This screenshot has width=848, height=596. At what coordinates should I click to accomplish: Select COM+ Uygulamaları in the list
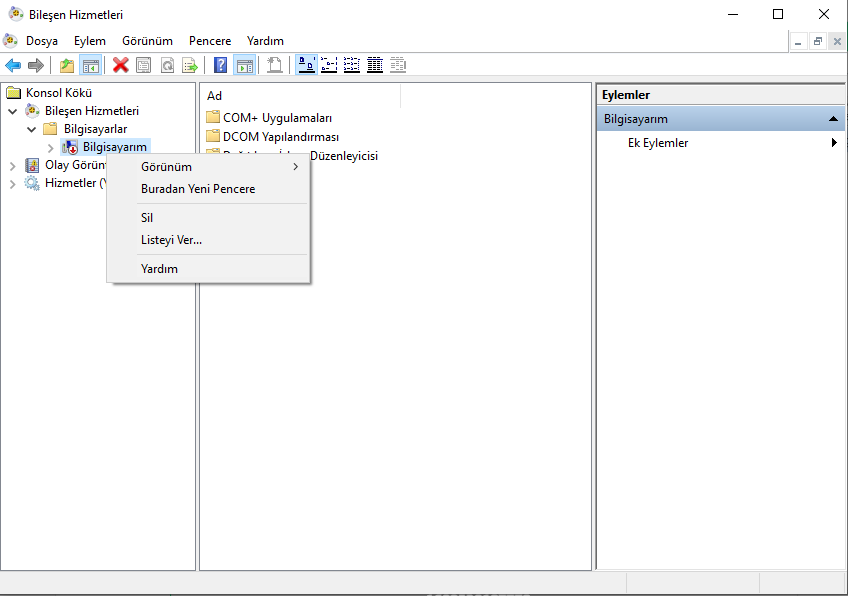click(277, 117)
